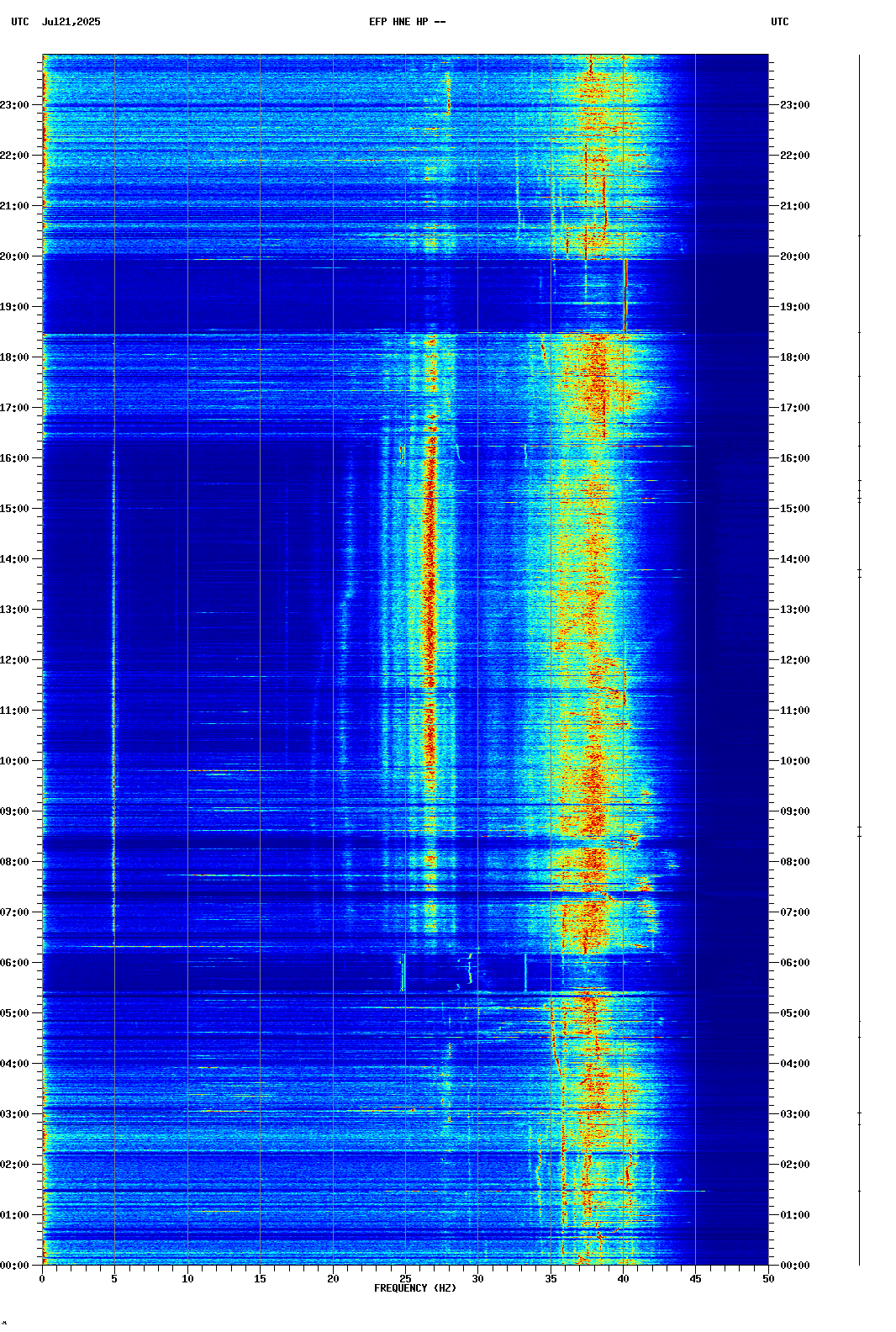The image size is (896, 1332).
Task: Click 11:00 on the right time axis
Action: coord(795,711)
